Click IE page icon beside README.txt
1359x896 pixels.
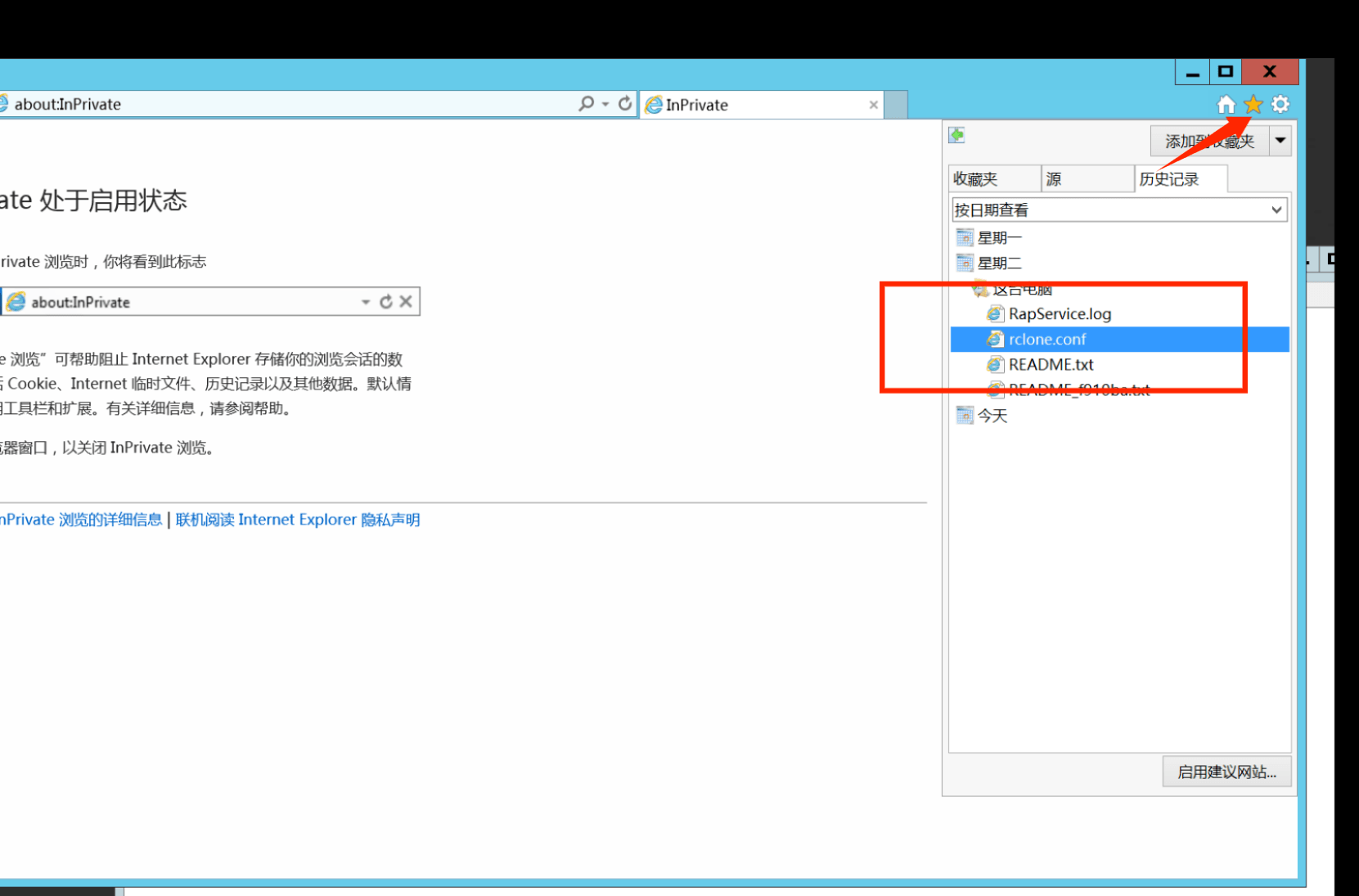pos(995,365)
